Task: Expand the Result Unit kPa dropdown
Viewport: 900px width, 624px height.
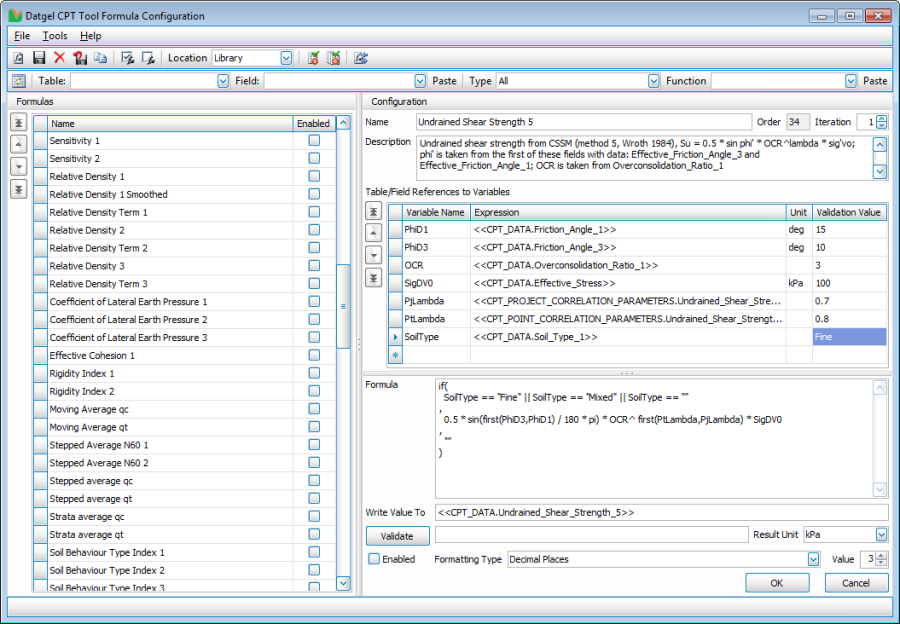Action: point(881,535)
